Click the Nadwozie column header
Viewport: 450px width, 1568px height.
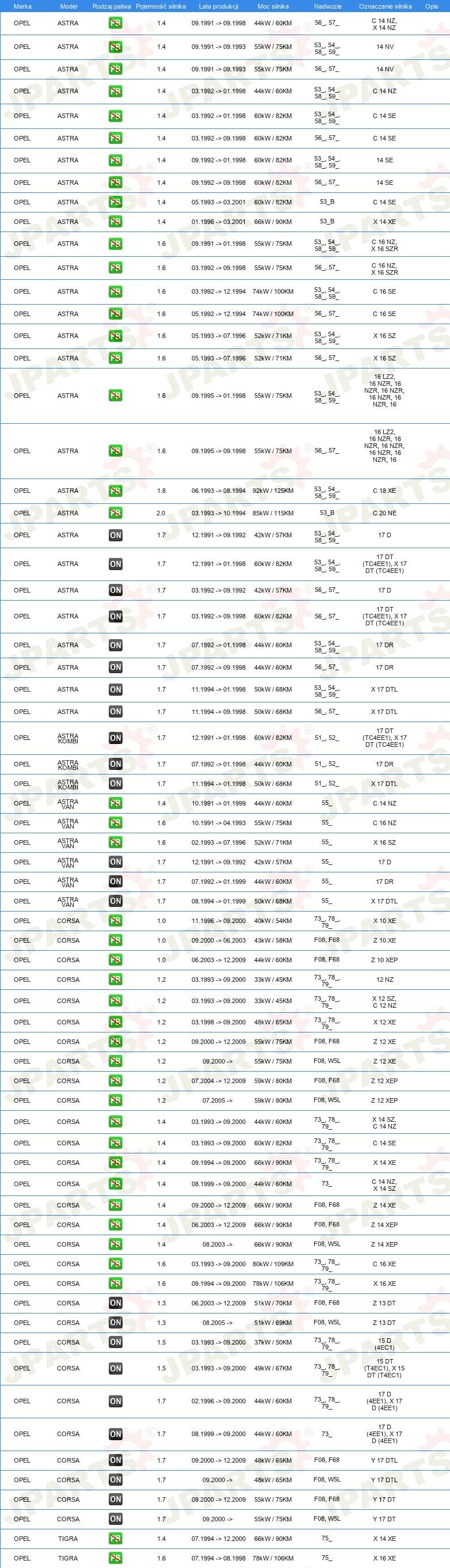point(328,6)
